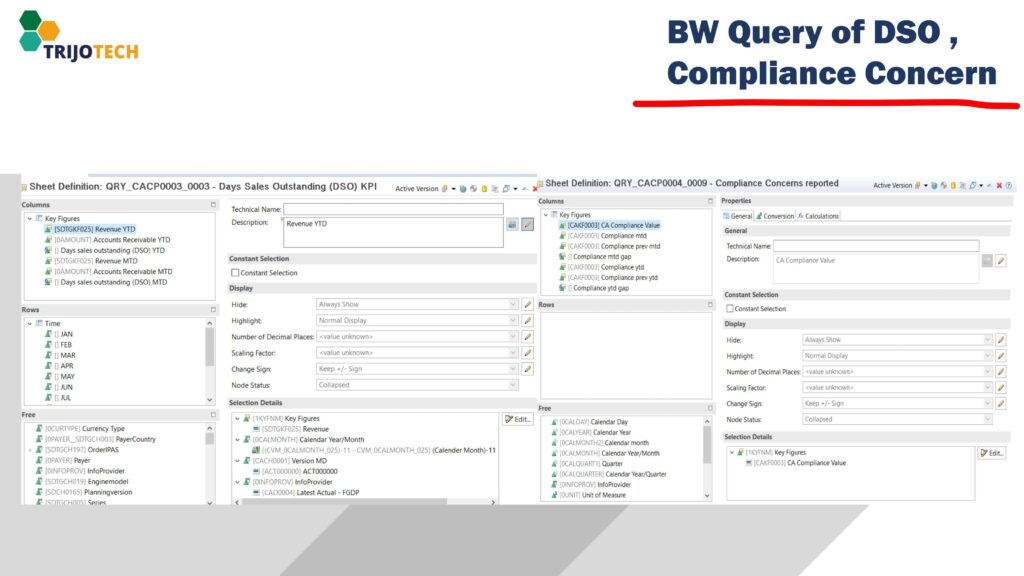Click help question mark icon in Compliance toolbar
This screenshot has width=1024, height=576.
1008,185
